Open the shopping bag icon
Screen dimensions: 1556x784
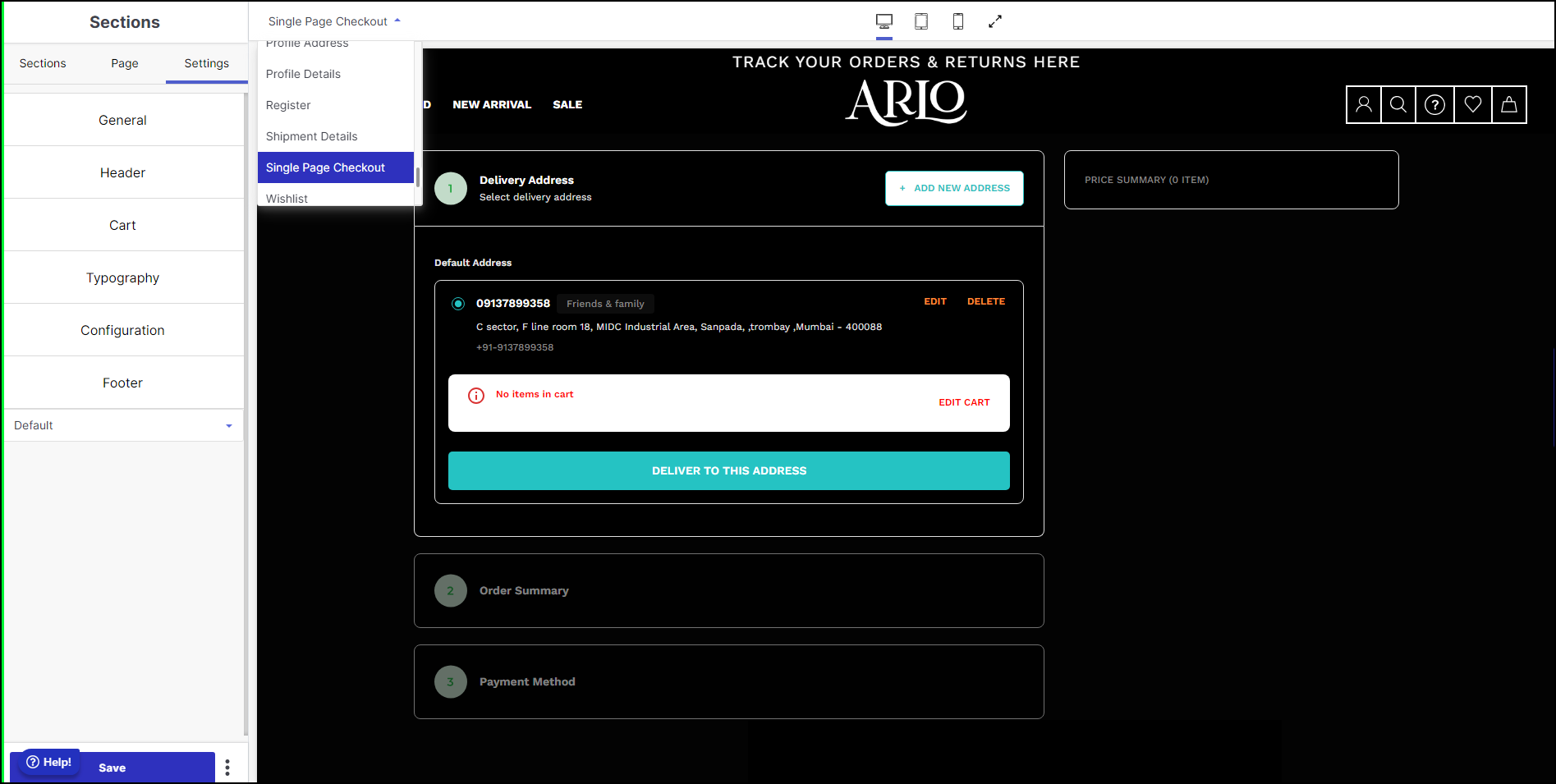pyautogui.click(x=1509, y=104)
